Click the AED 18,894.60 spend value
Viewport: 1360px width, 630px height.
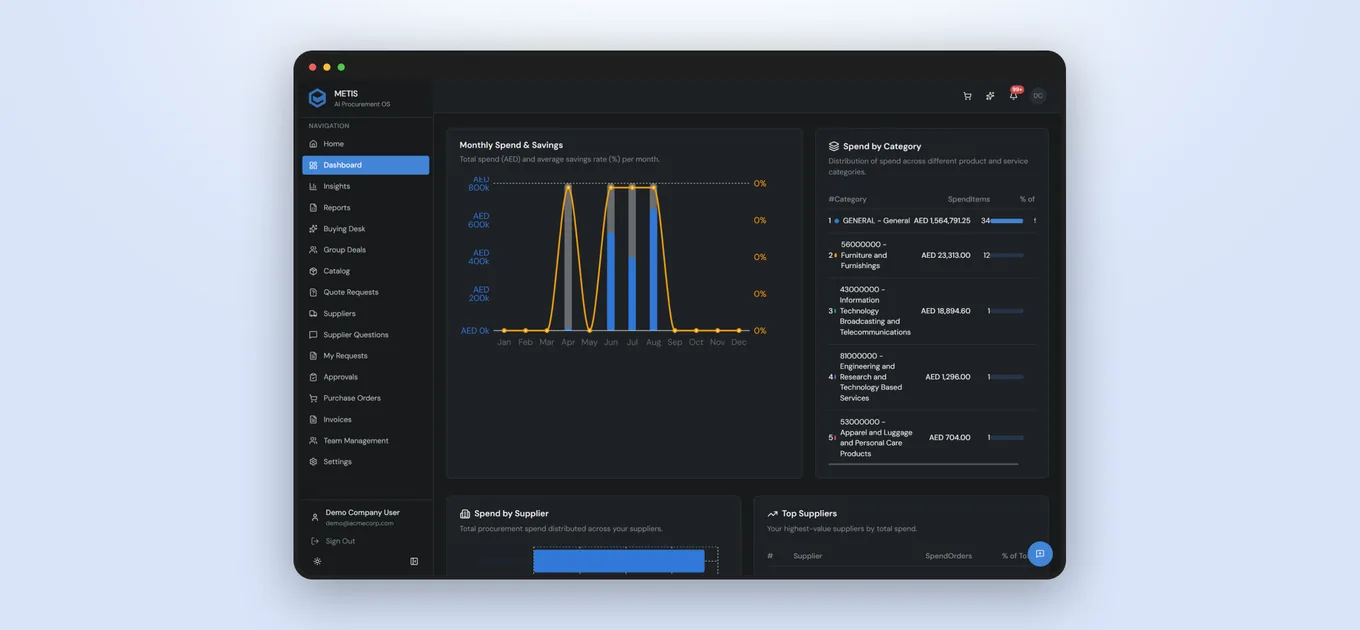(946, 311)
